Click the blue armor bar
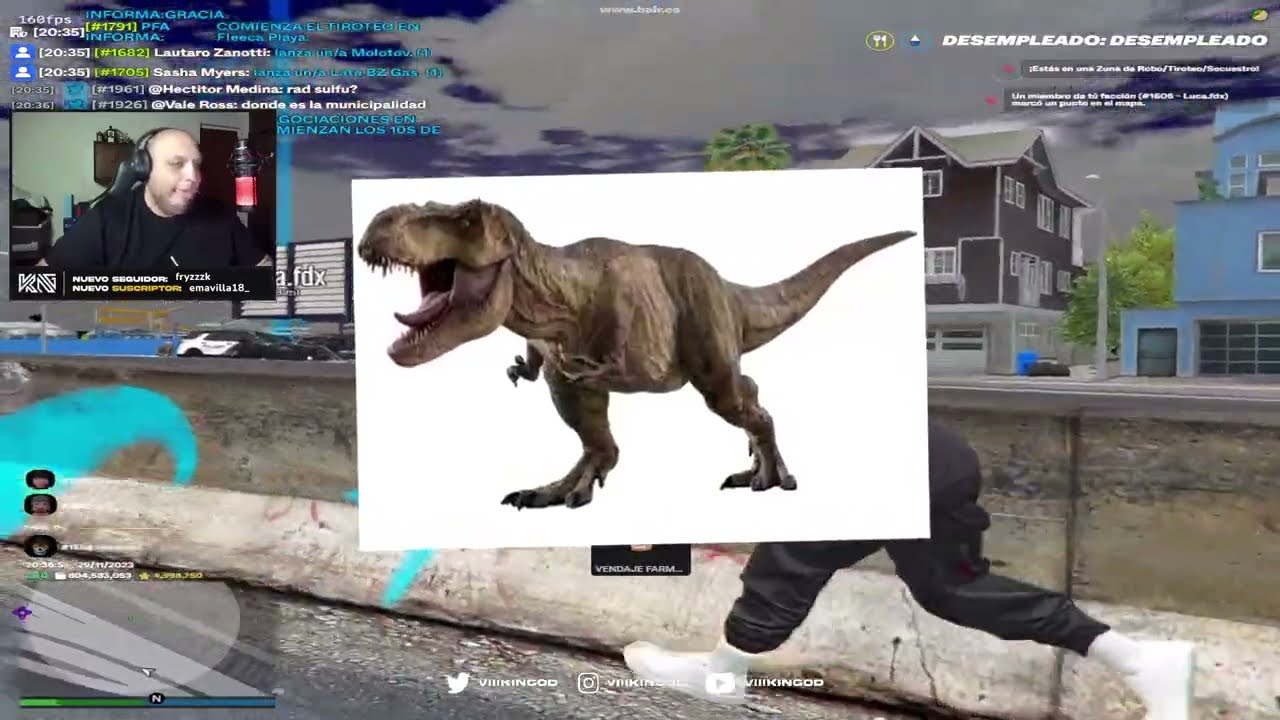Image resolution: width=1280 pixels, height=720 pixels. click(x=220, y=702)
